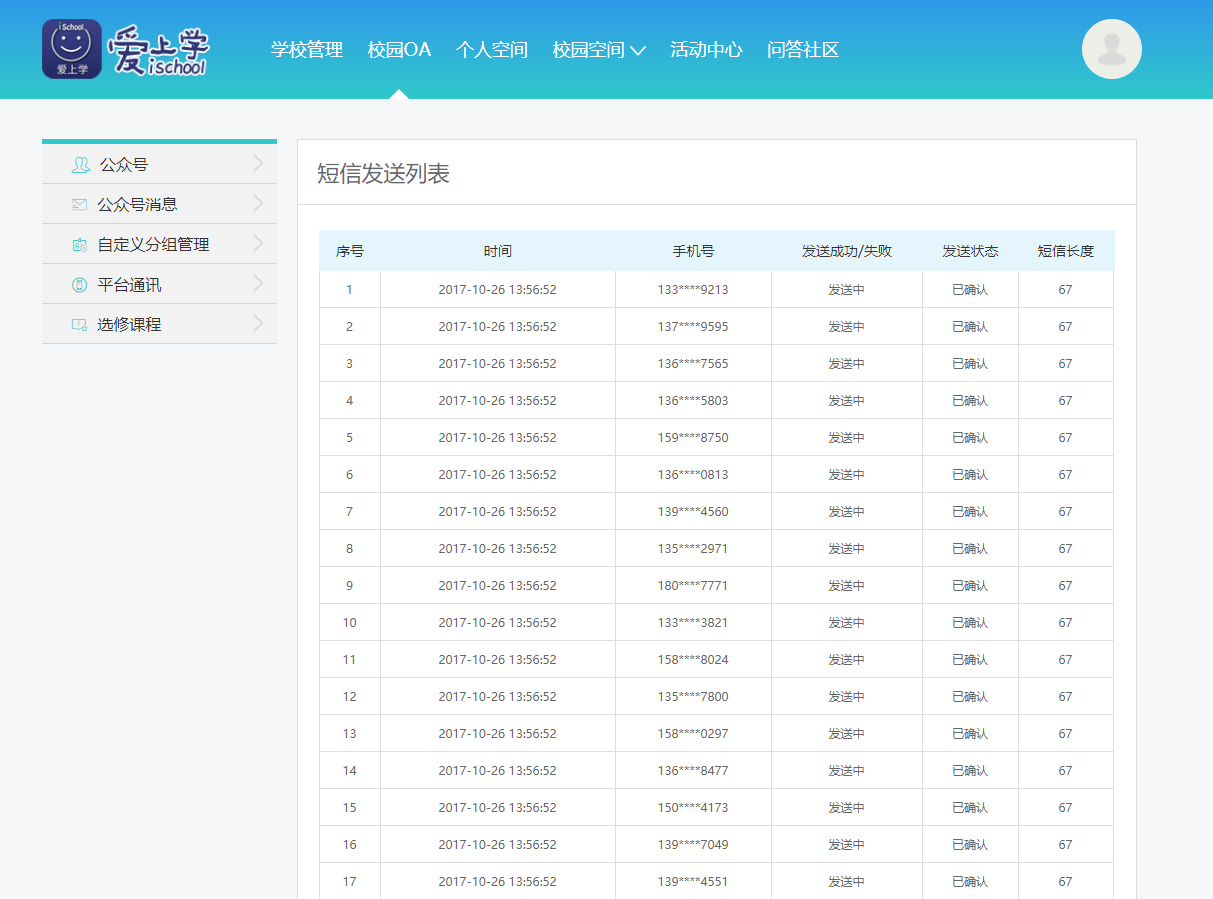The height and width of the screenshot is (899, 1213).
Task: Click the 爱上学 iSchool text logo
Action: (x=158, y=50)
